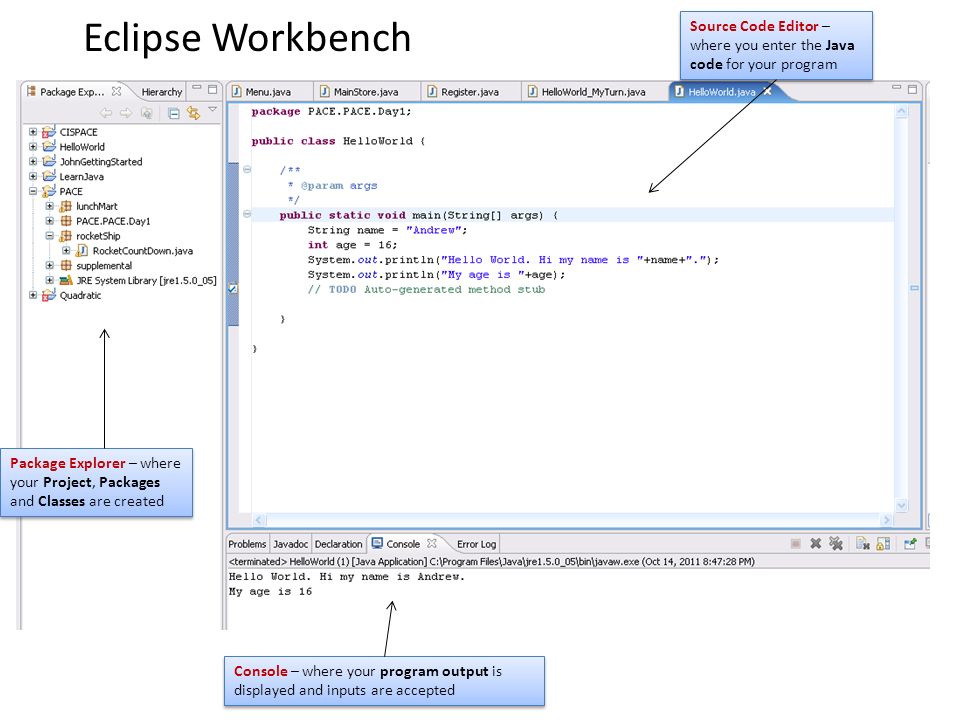The image size is (960, 720).
Task: Toggle Pin Console in the Console toolbar
Action: [910, 543]
